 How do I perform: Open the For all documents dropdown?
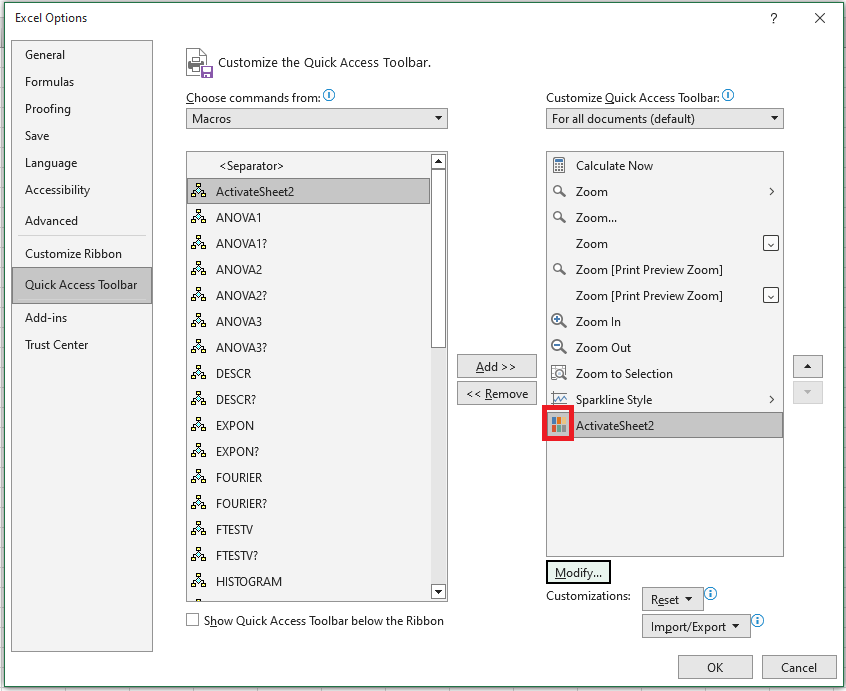pyautogui.click(x=665, y=119)
